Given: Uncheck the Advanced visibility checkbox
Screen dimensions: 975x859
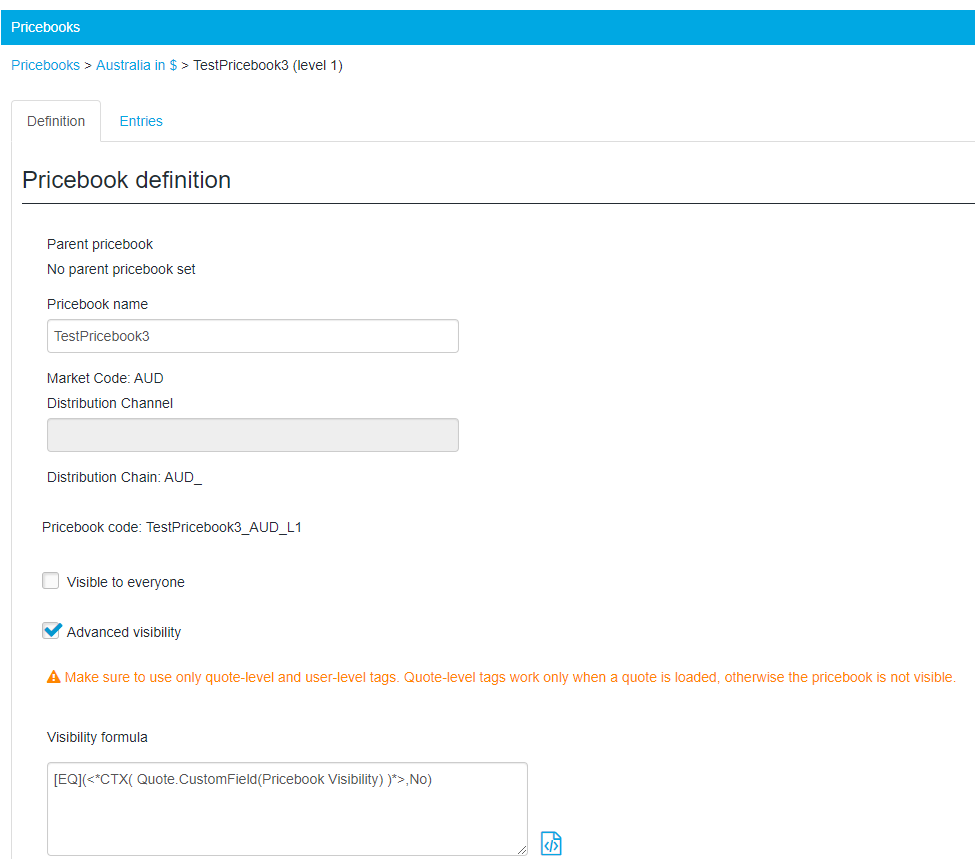Looking at the screenshot, I should pyautogui.click(x=52, y=630).
